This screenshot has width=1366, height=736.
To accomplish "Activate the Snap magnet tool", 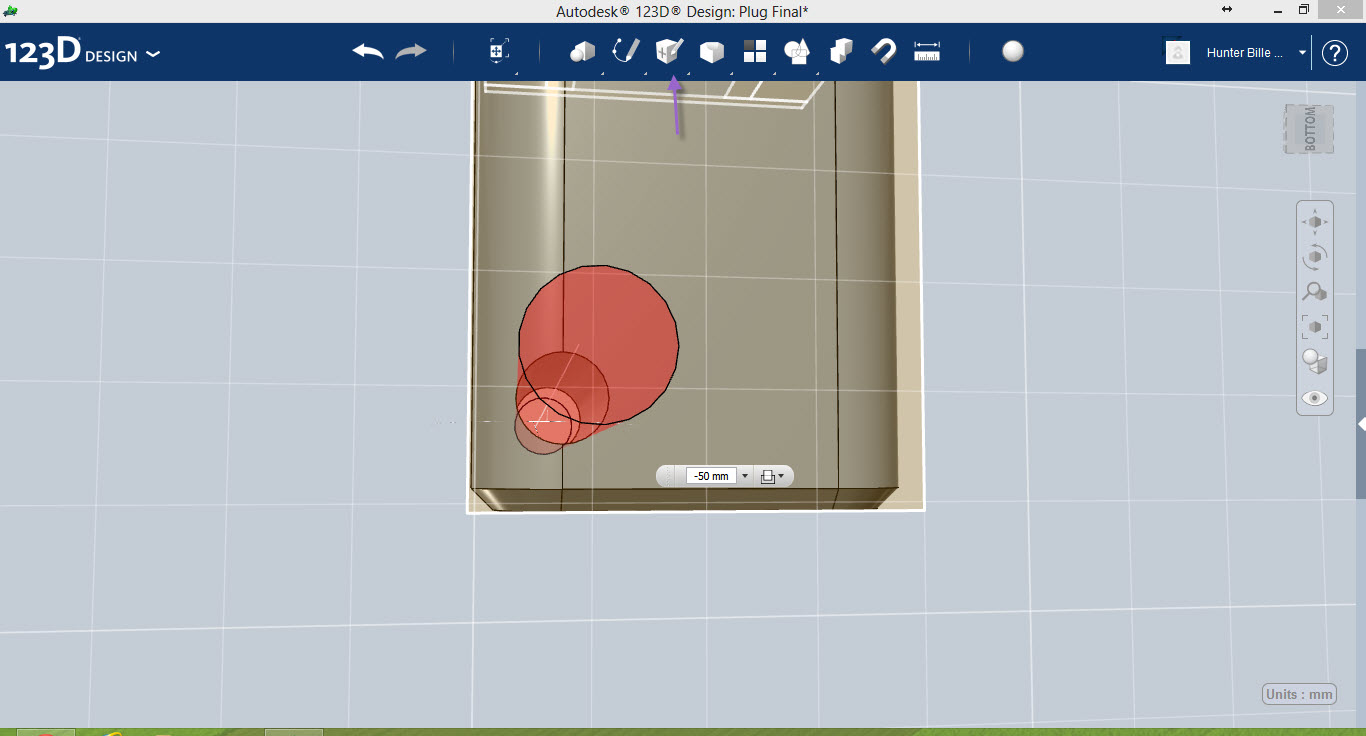I will (884, 51).
